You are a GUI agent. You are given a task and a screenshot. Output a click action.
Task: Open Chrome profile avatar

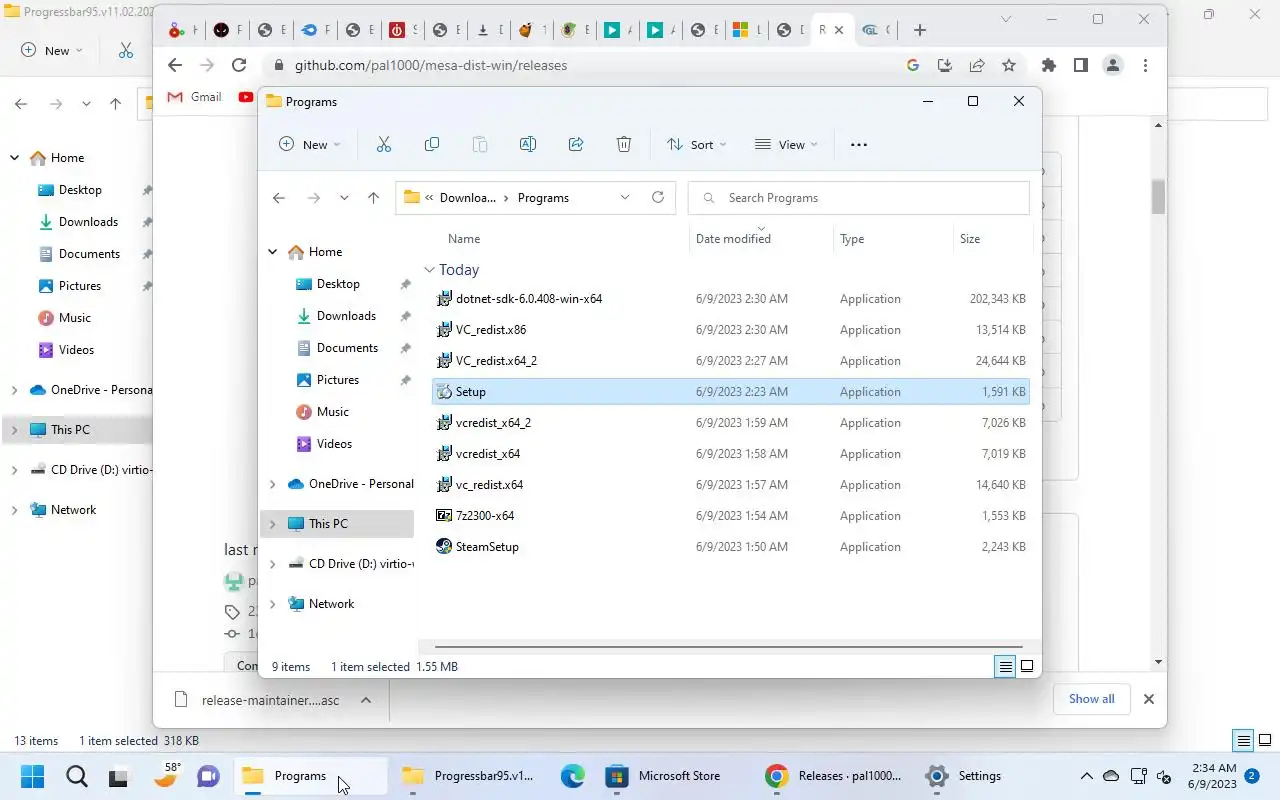click(x=1113, y=65)
